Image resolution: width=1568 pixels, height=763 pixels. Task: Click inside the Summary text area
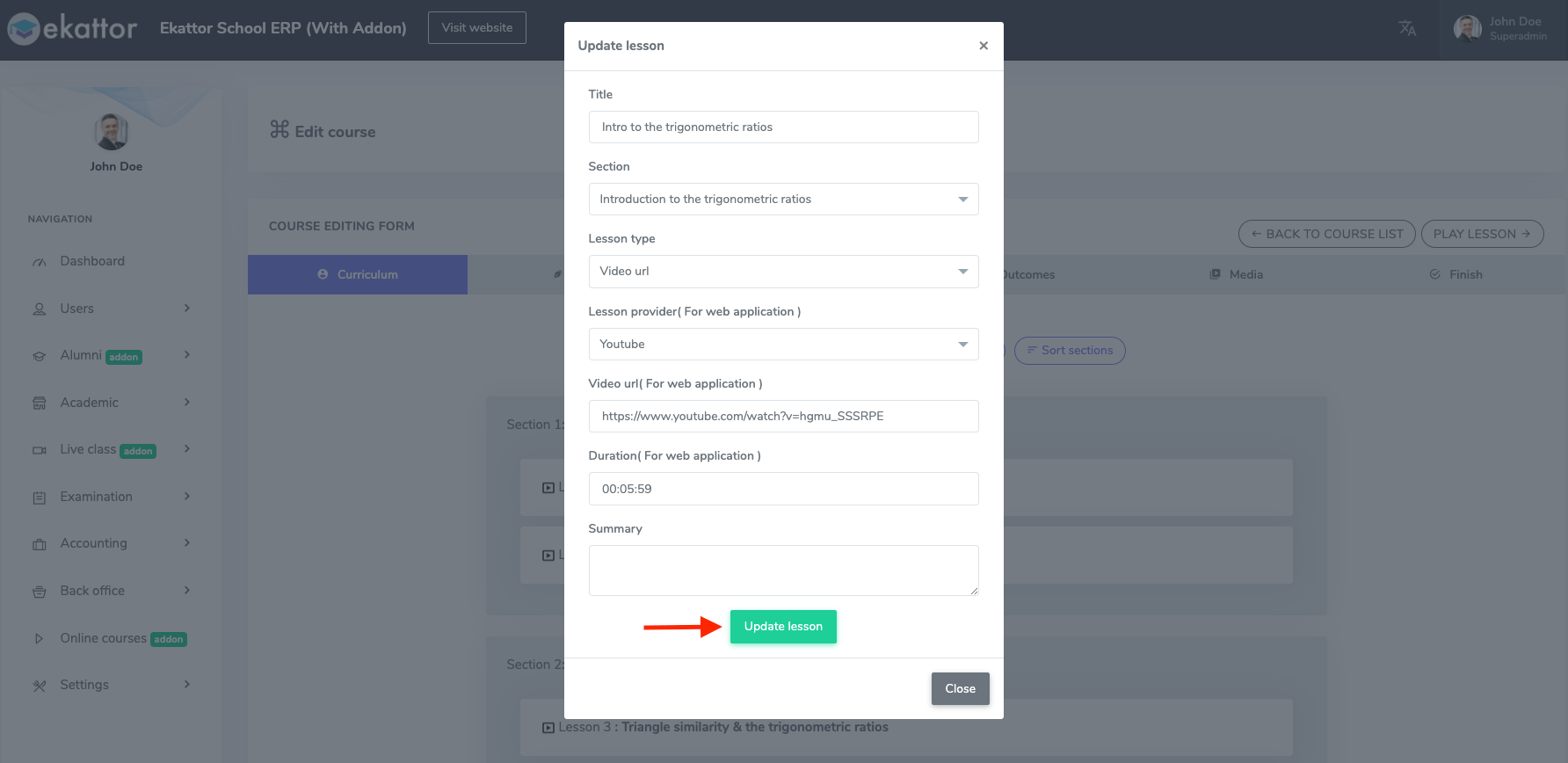783,570
